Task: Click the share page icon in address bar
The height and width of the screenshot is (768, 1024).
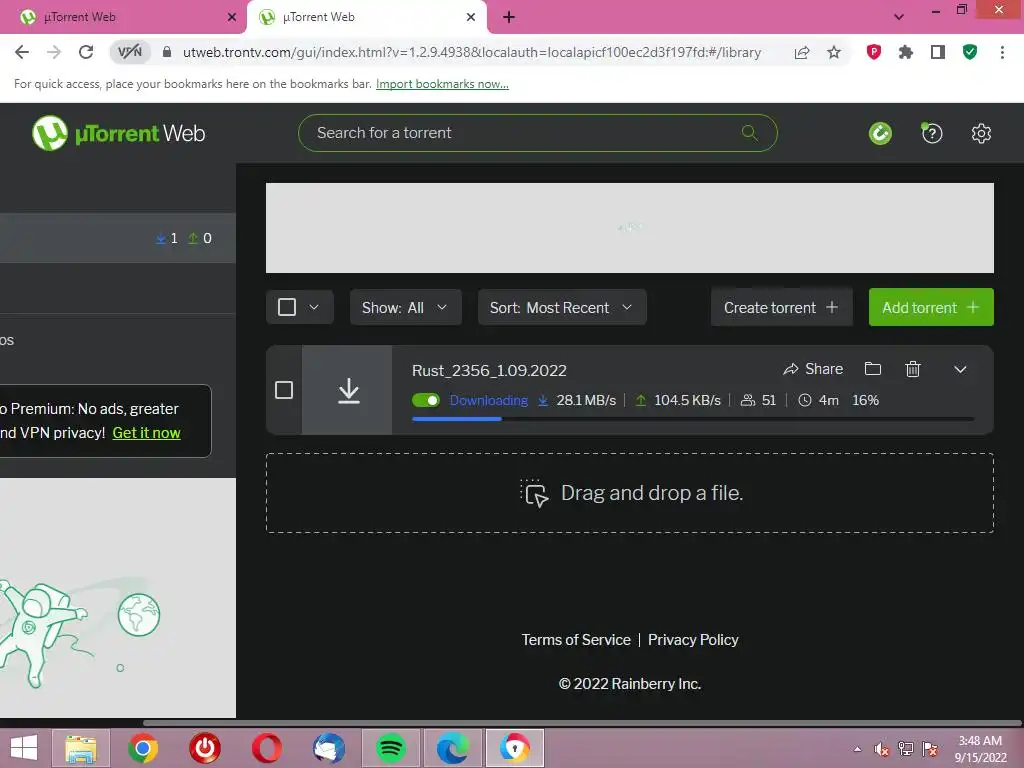Action: 802,52
